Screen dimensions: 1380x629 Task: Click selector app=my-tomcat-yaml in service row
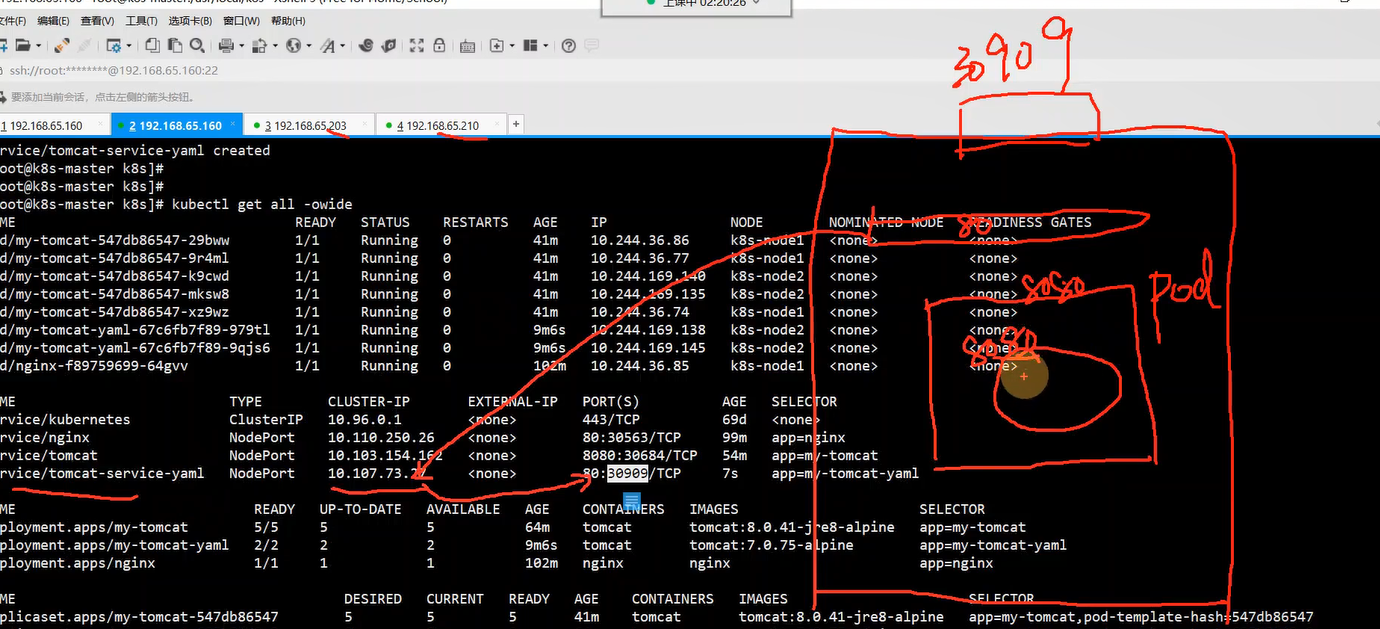tap(845, 473)
